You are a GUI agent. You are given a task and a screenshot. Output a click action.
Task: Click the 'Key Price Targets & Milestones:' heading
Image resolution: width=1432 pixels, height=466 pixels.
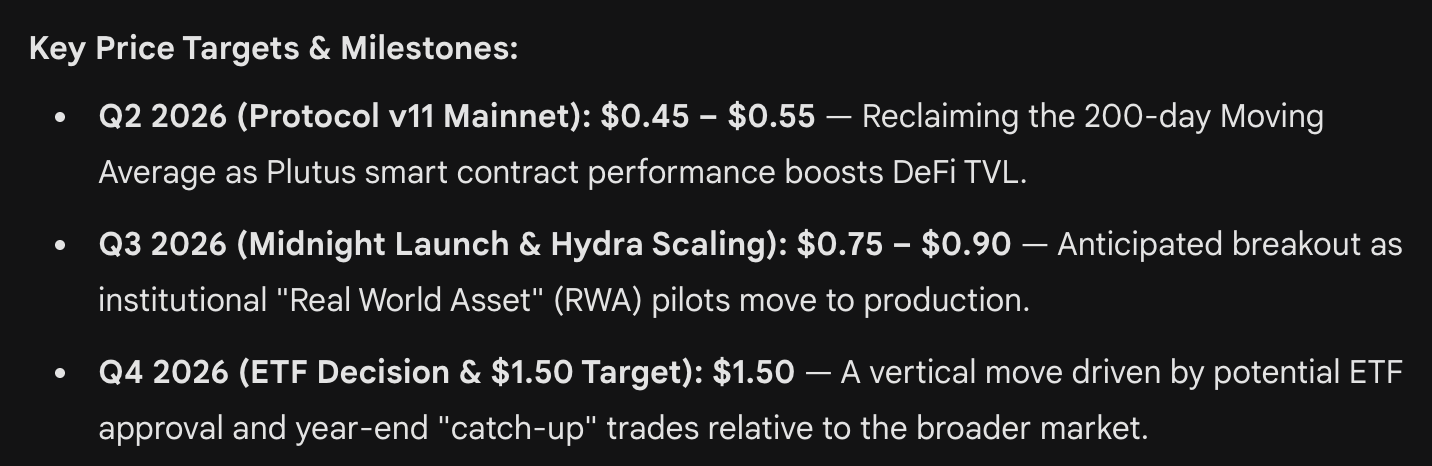274,48
